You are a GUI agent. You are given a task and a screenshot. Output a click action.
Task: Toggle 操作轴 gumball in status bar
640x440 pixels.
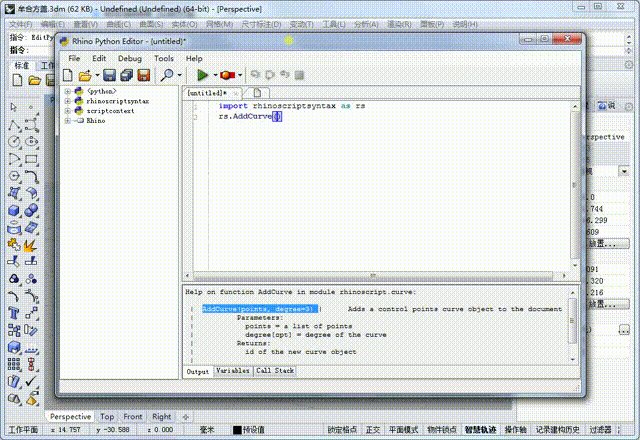click(x=515, y=429)
